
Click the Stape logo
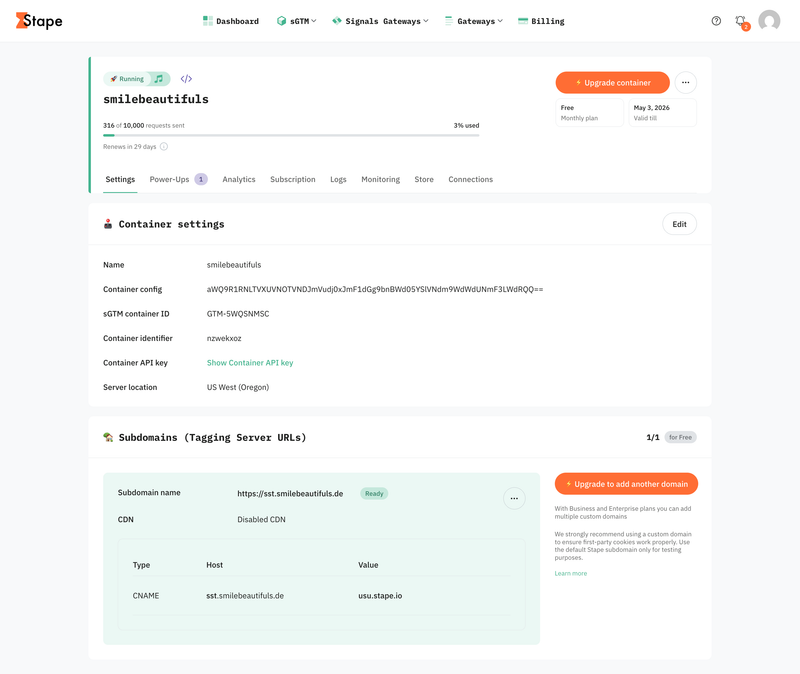(x=39, y=21)
